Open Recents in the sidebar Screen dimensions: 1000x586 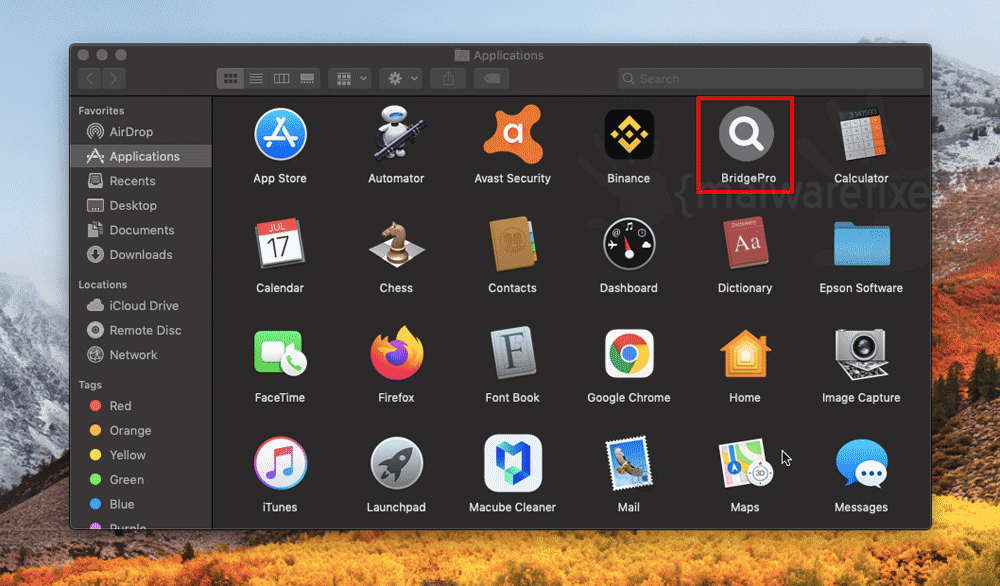(140, 181)
